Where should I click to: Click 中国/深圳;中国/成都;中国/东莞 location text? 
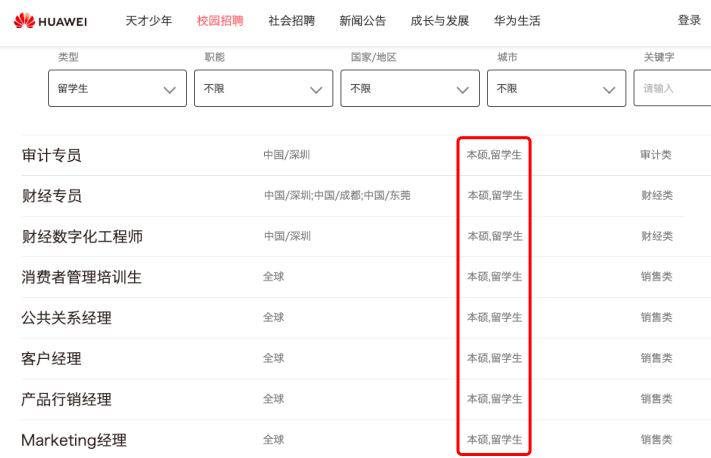tap(337, 195)
